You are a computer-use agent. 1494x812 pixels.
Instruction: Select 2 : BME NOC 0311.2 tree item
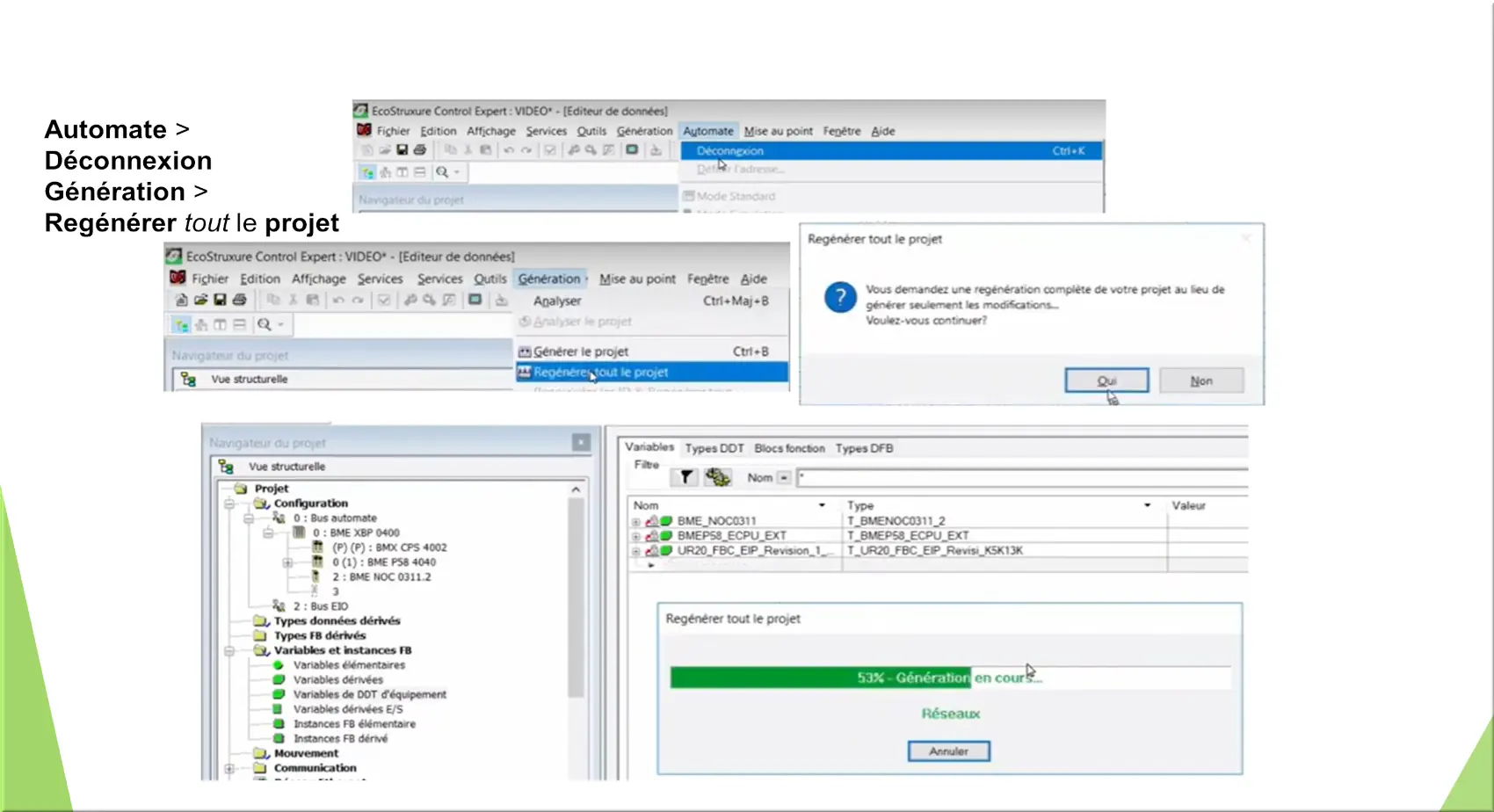point(381,577)
